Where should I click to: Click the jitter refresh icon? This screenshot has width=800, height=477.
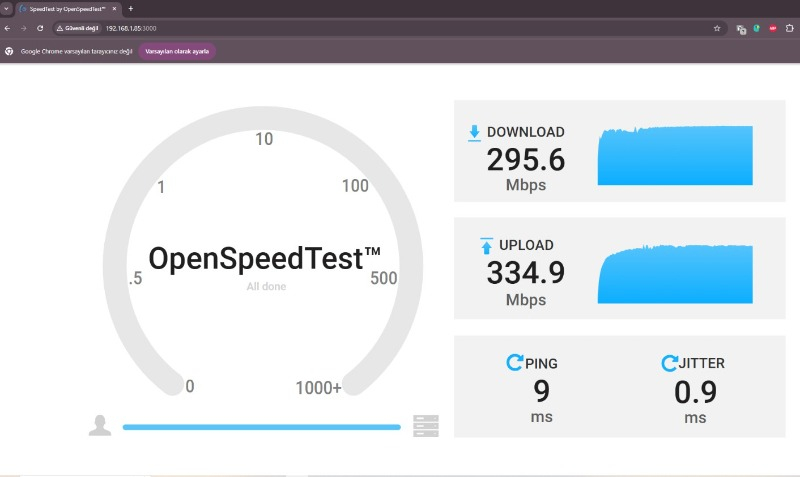669,363
